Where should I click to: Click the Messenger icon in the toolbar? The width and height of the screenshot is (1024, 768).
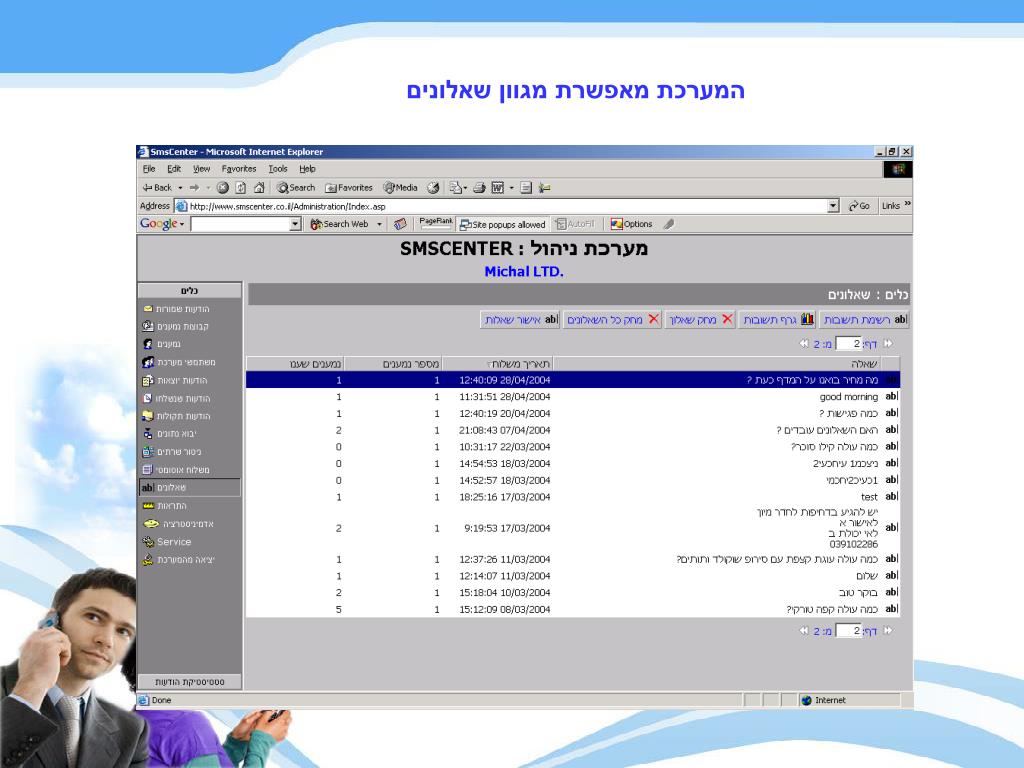tap(544, 187)
